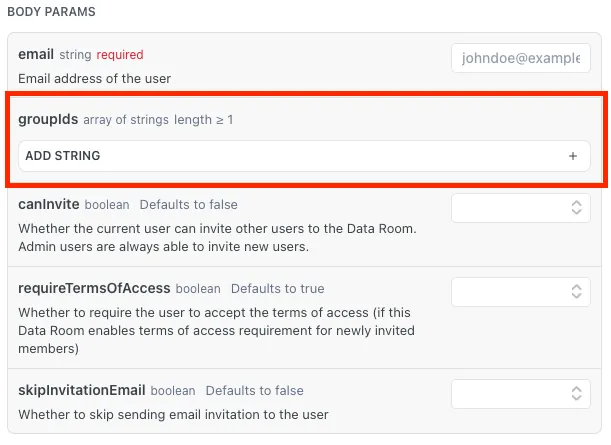Click the requireTermsOfAccess parameter label

point(94,288)
